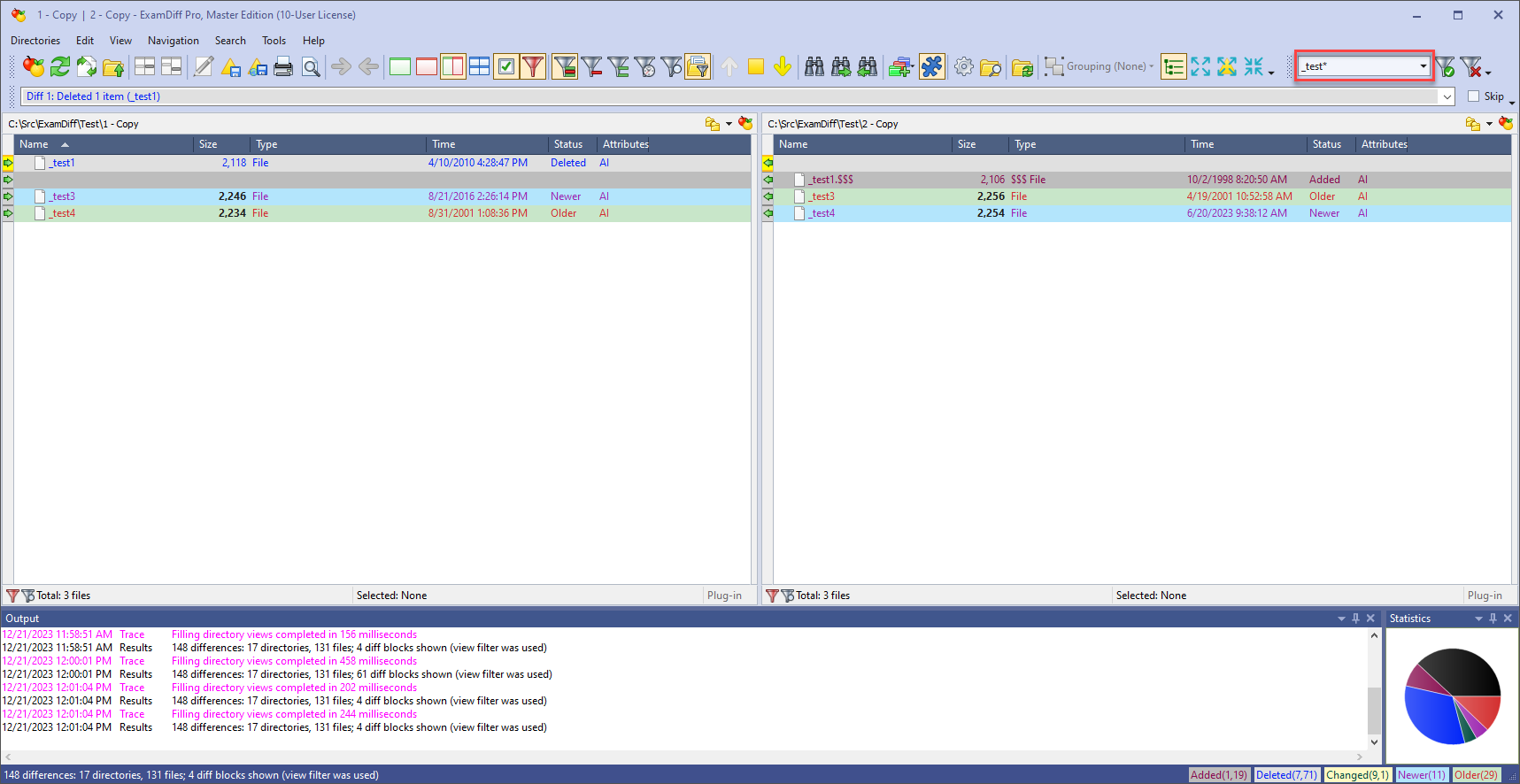Open the Navigation menu

click(174, 41)
